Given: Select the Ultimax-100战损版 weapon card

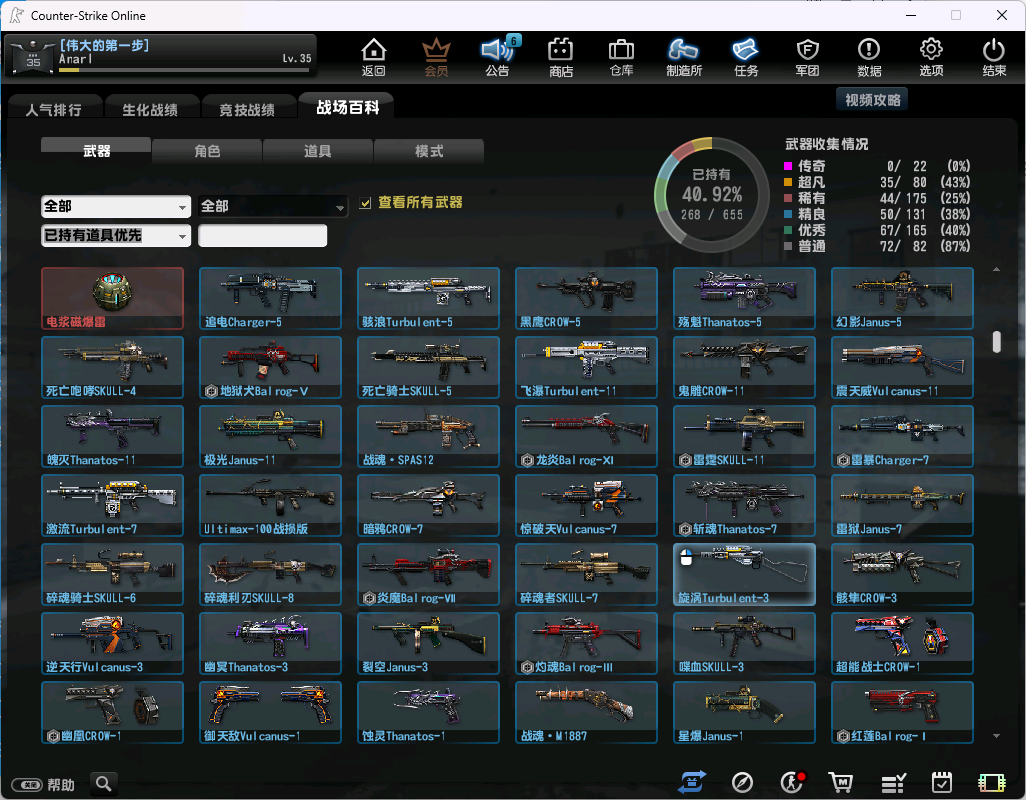Looking at the screenshot, I should click(270, 506).
